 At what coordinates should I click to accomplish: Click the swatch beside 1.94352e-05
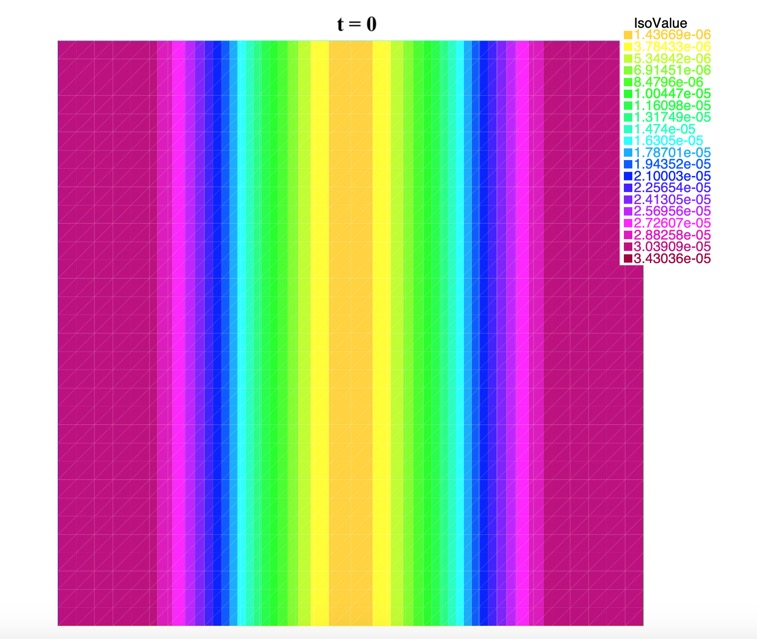[x=628, y=165]
